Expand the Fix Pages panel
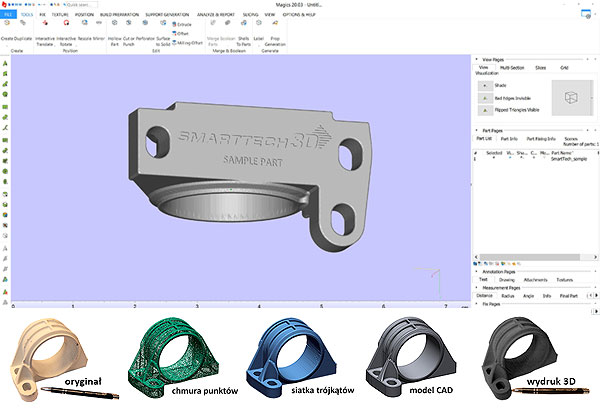The width and height of the screenshot is (600, 408). pyautogui.click(x=476, y=304)
